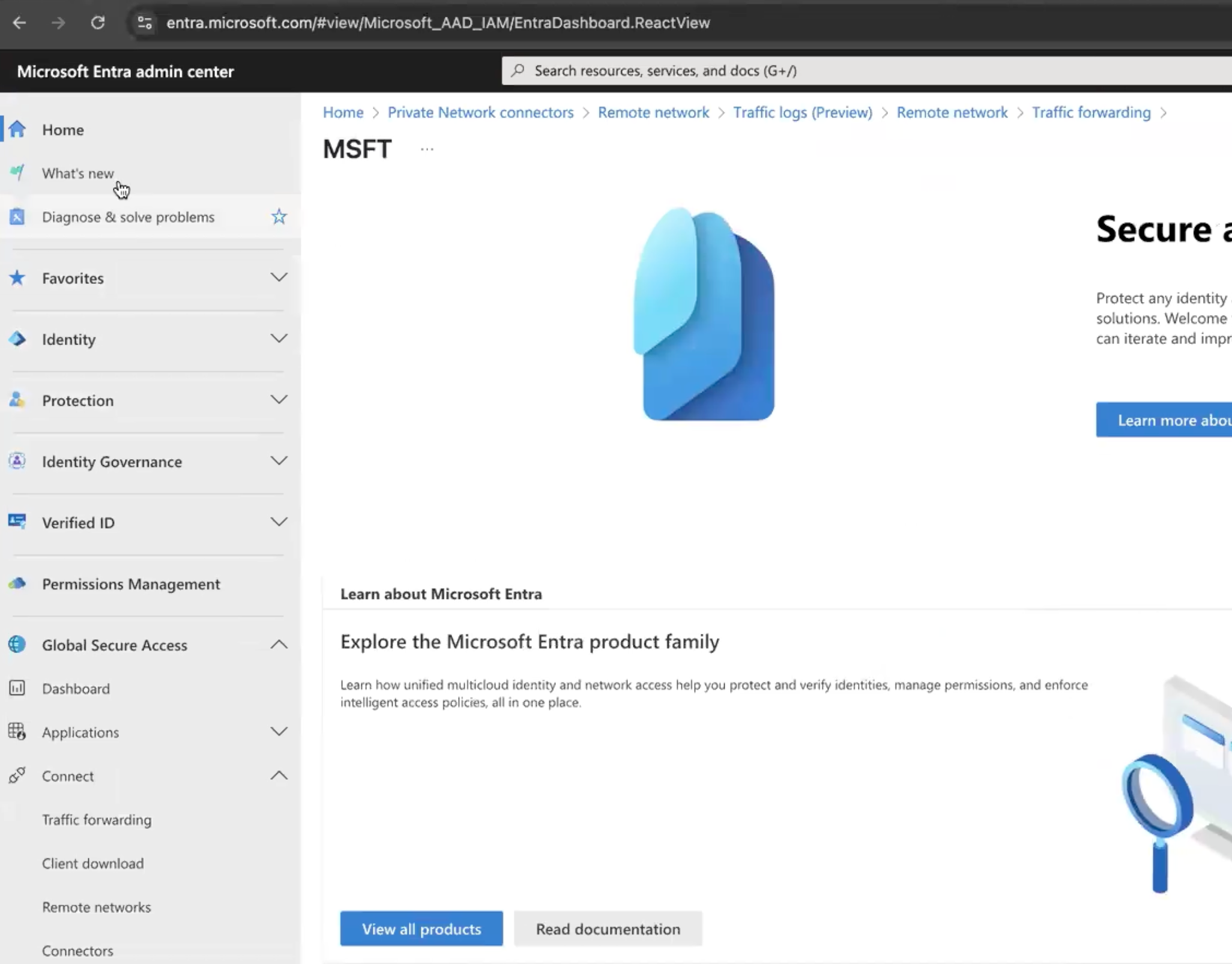
Task: Expand the Identity section chevron
Action: click(x=279, y=339)
